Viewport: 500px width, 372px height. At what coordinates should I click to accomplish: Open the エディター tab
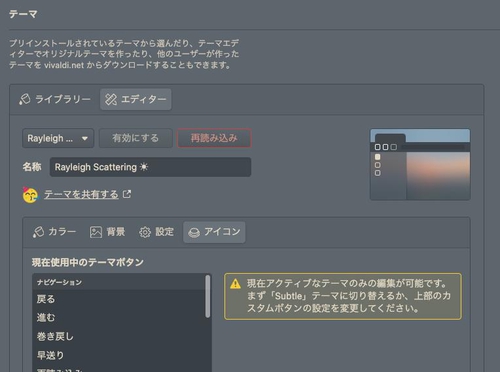[x=136, y=99]
